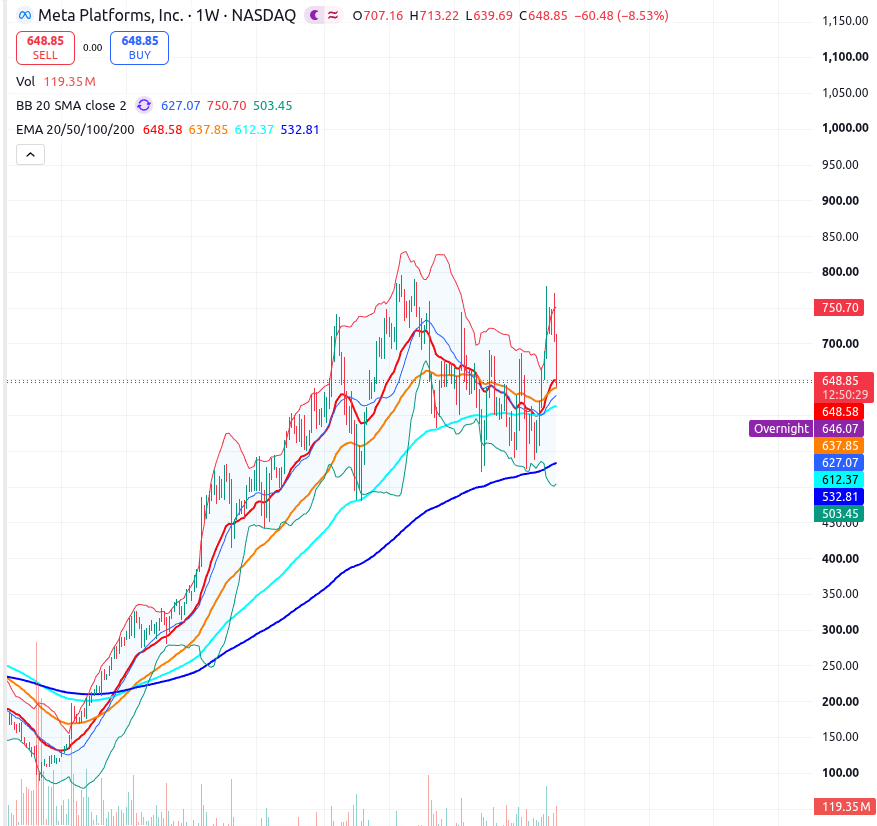The height and width of the screenshot is (826, 877).
Task: Click the 0.00 spread value between Sell and Buy
Action: point(92,48)
